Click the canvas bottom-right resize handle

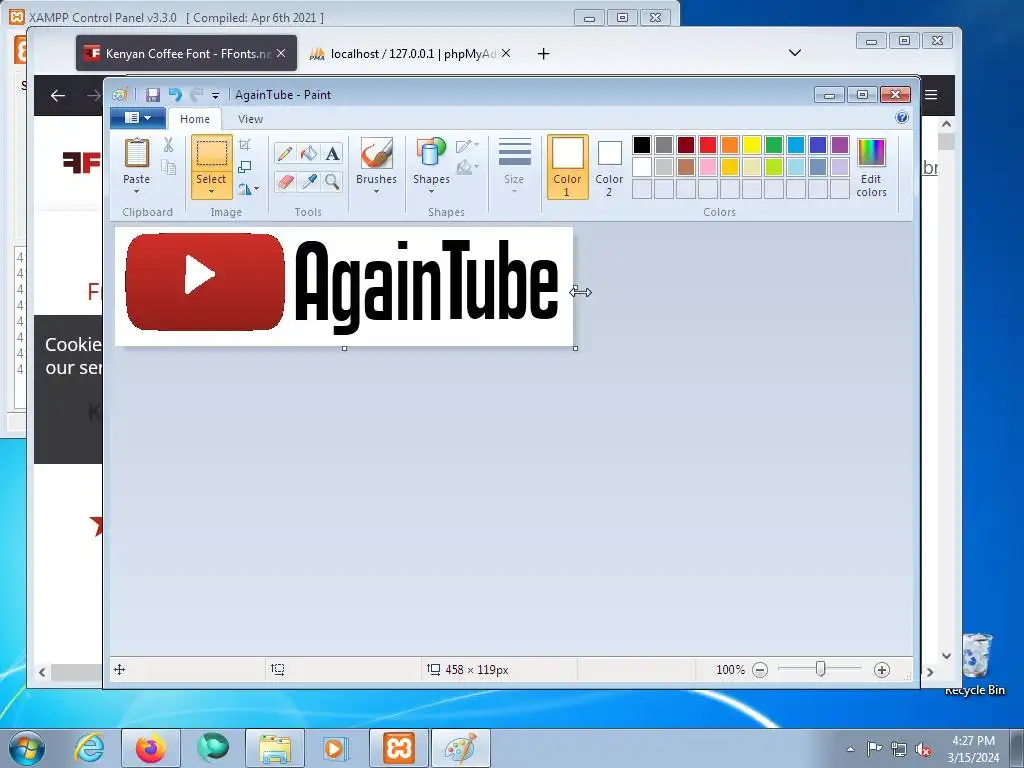point(575,349)
